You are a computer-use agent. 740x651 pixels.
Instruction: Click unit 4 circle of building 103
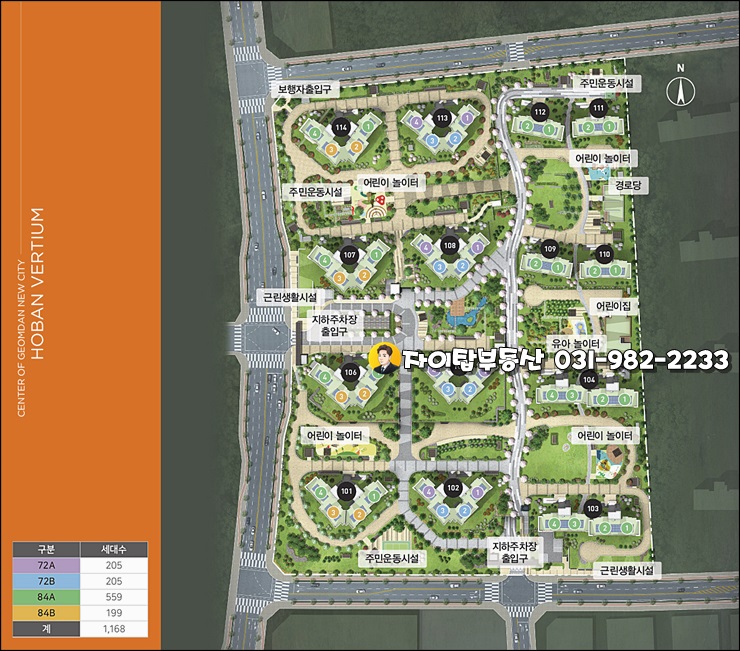point(554,524)
